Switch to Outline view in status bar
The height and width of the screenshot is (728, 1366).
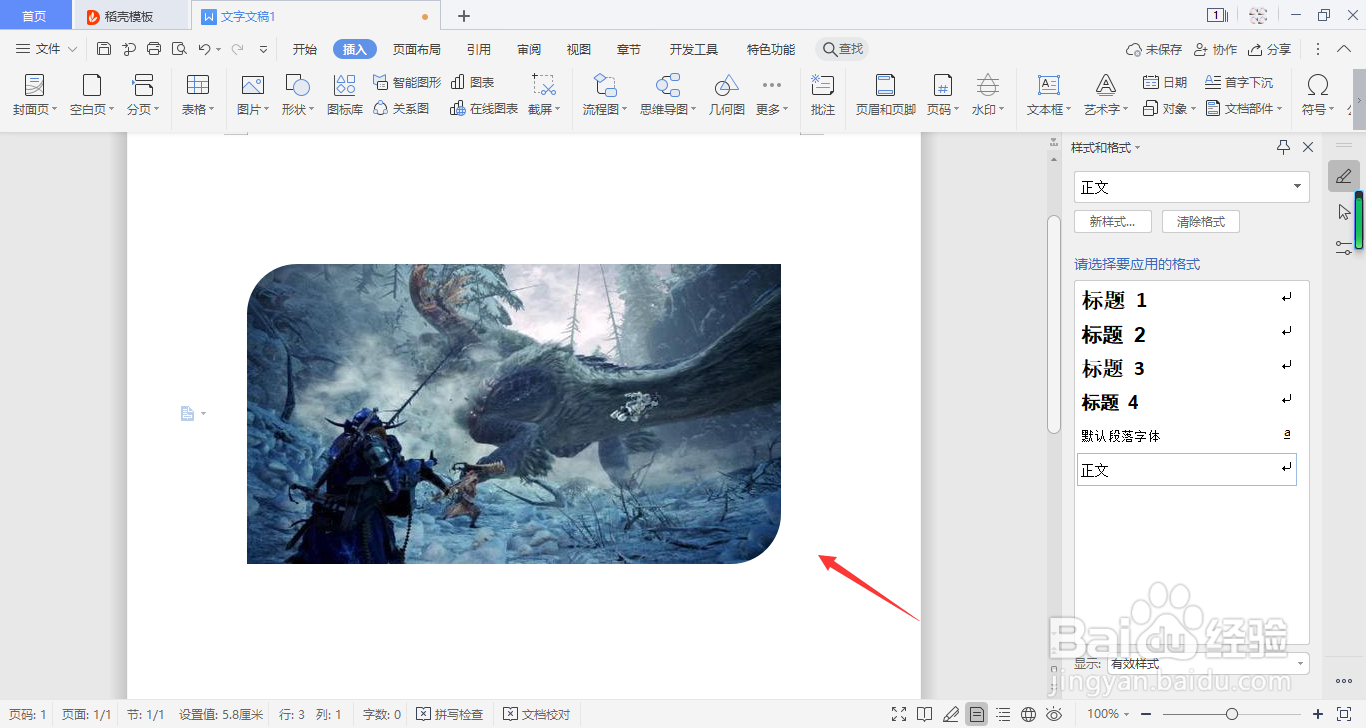coord(1003,714)
